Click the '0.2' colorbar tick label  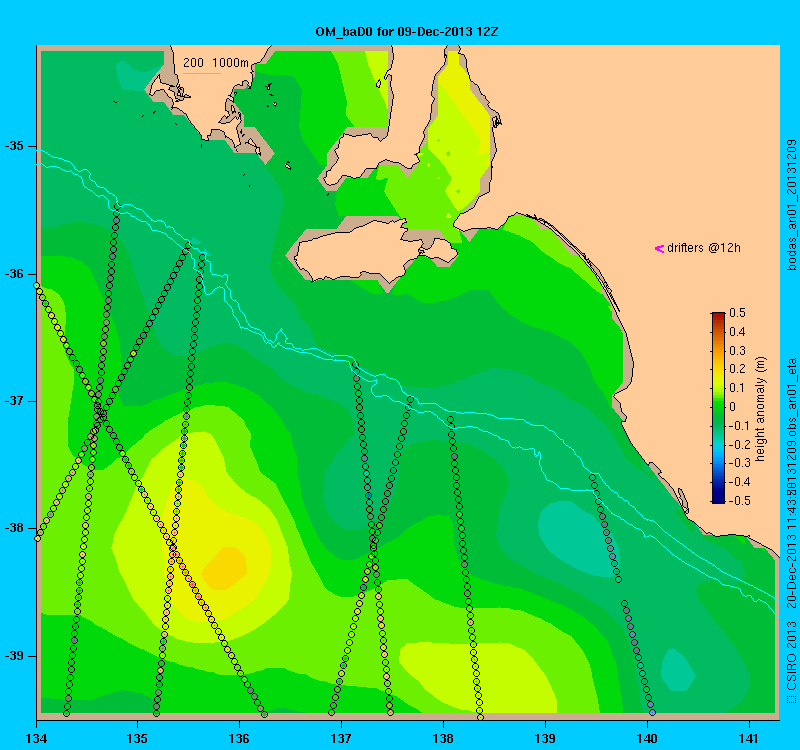pos(737,369)
